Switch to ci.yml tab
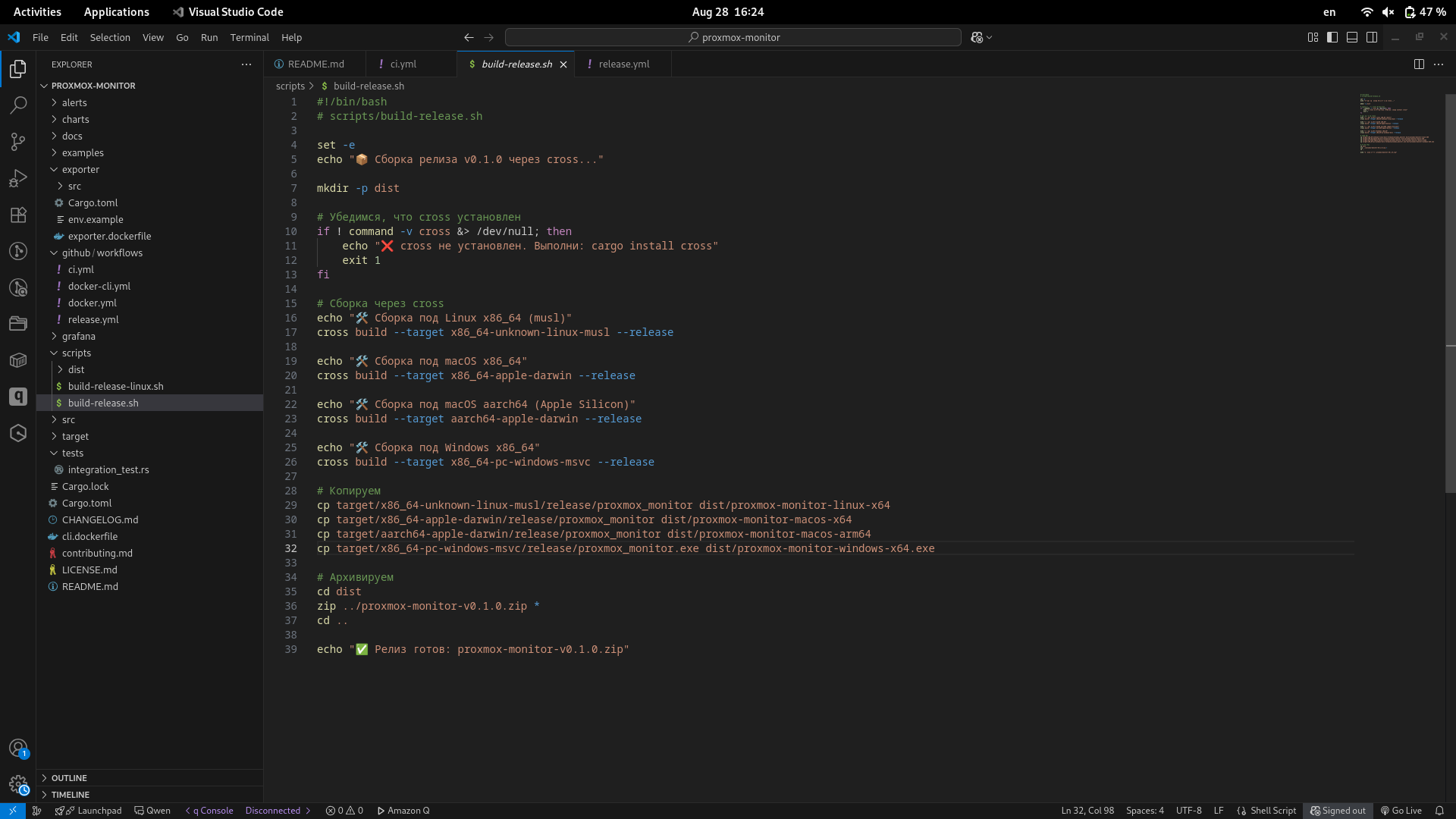This screenshot has width=1456, height=819. [411, 64]
